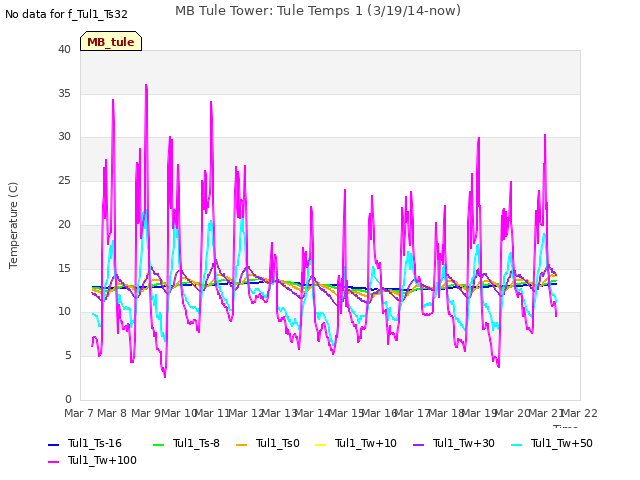This screenshot has height=480, width=640.
Task: Select the Tul1_Ts-8 legend label
Action: (196, 443)
